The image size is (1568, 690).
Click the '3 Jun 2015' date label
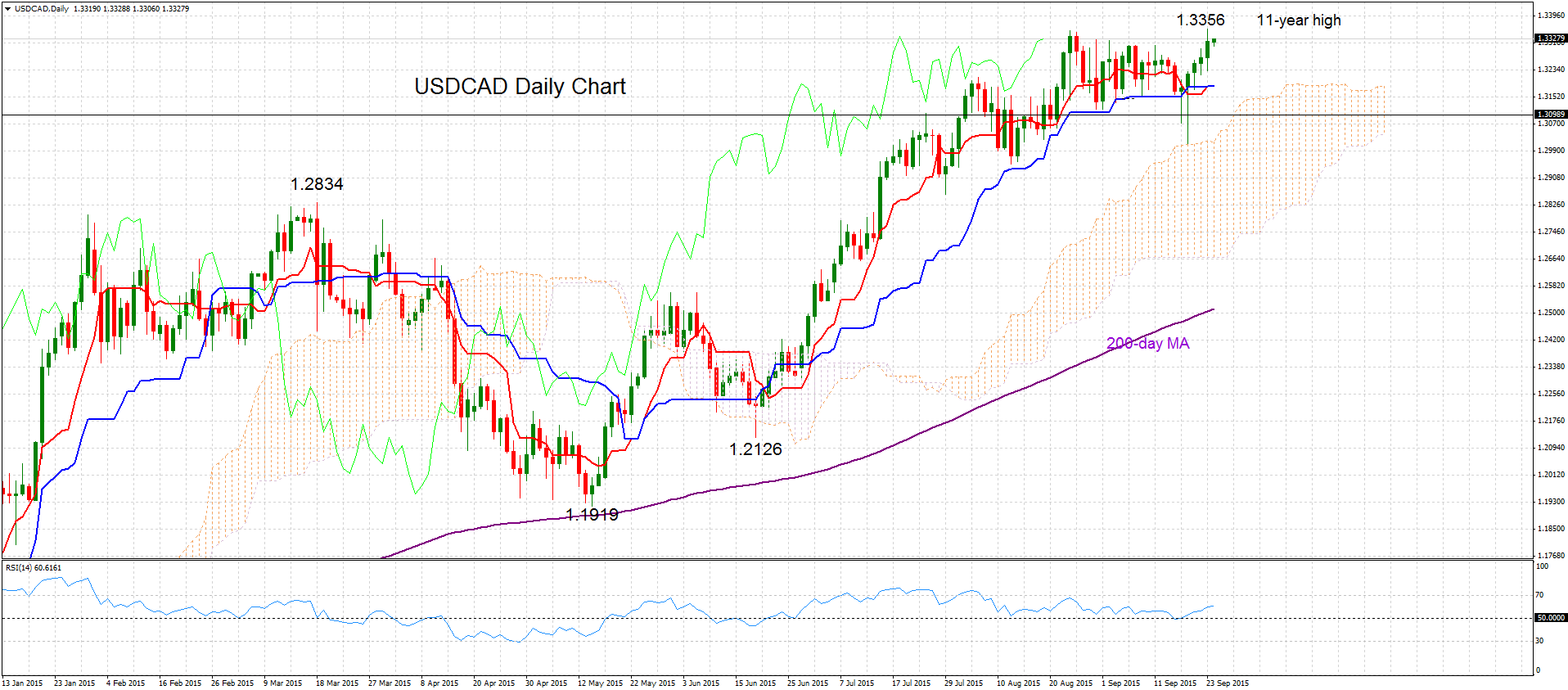click(x=701, y=683)
